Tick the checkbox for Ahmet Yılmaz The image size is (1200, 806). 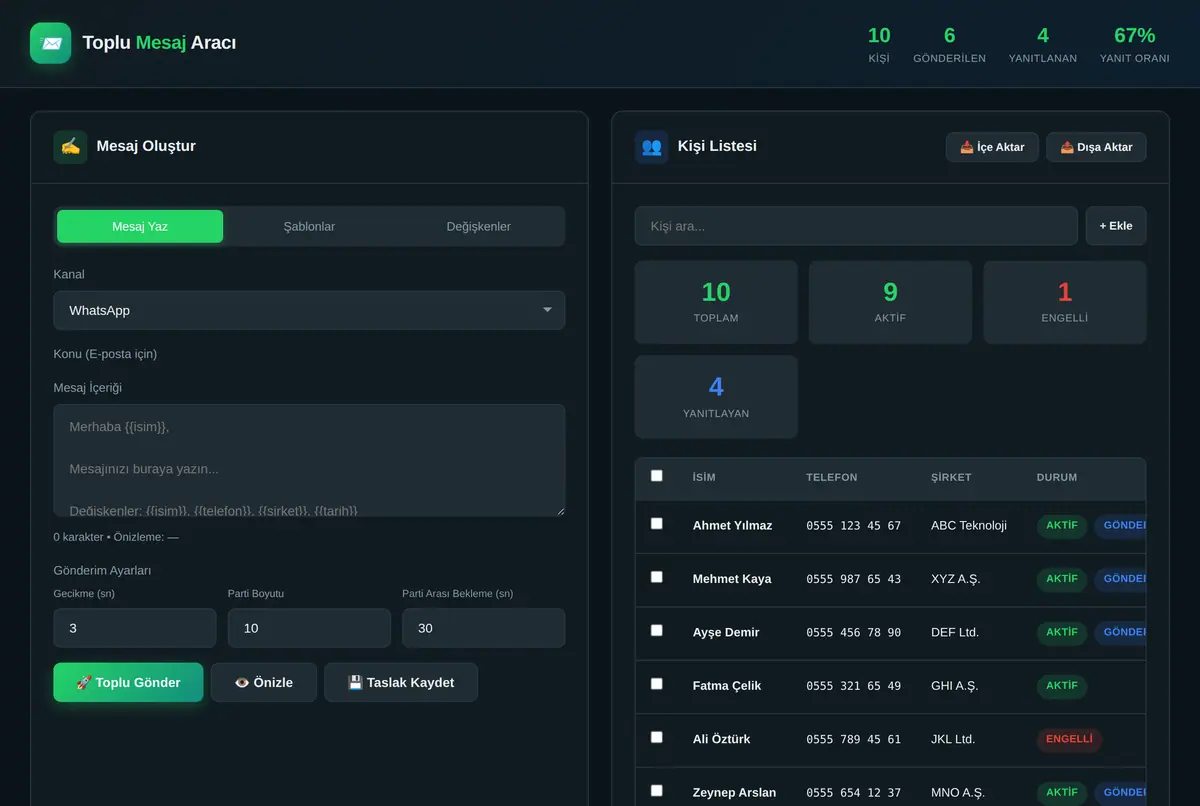(656, 523)
